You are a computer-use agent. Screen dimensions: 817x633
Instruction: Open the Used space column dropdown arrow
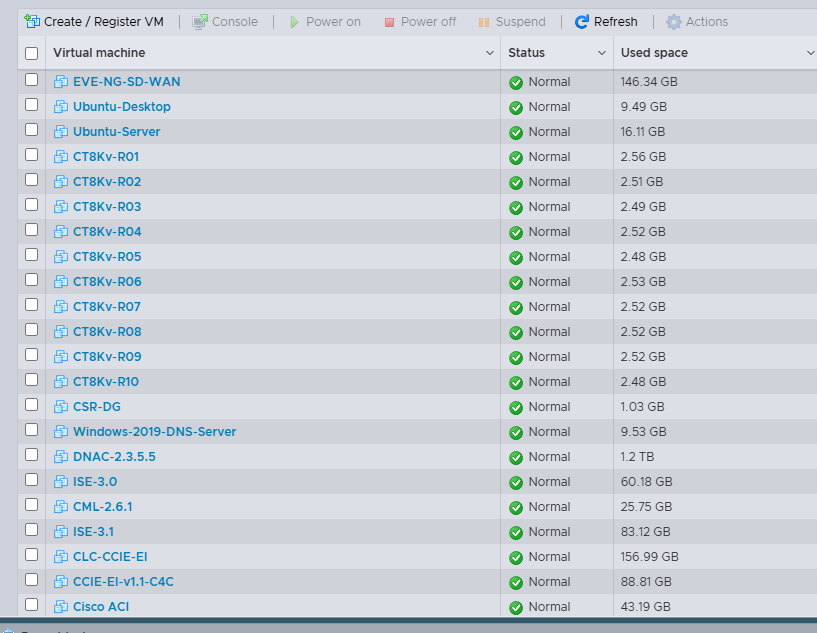click(810, 53)
